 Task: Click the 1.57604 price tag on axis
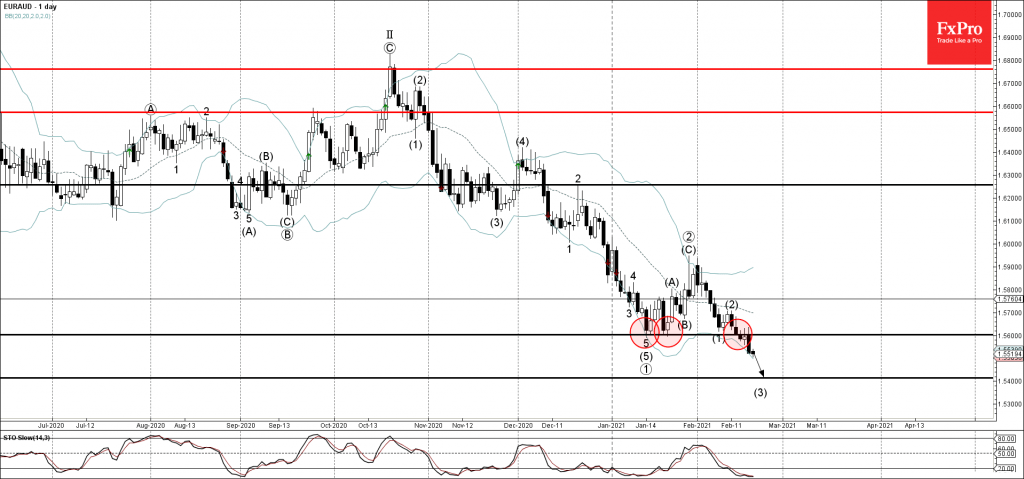click(x=1002, y=298)
